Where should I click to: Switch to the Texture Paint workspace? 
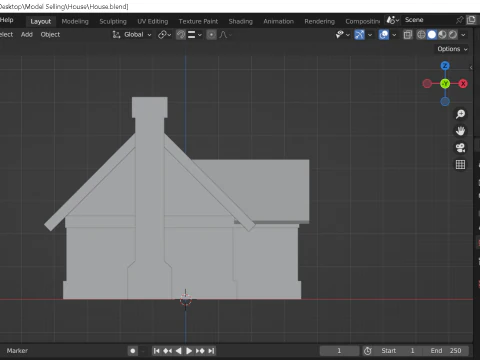198,21
